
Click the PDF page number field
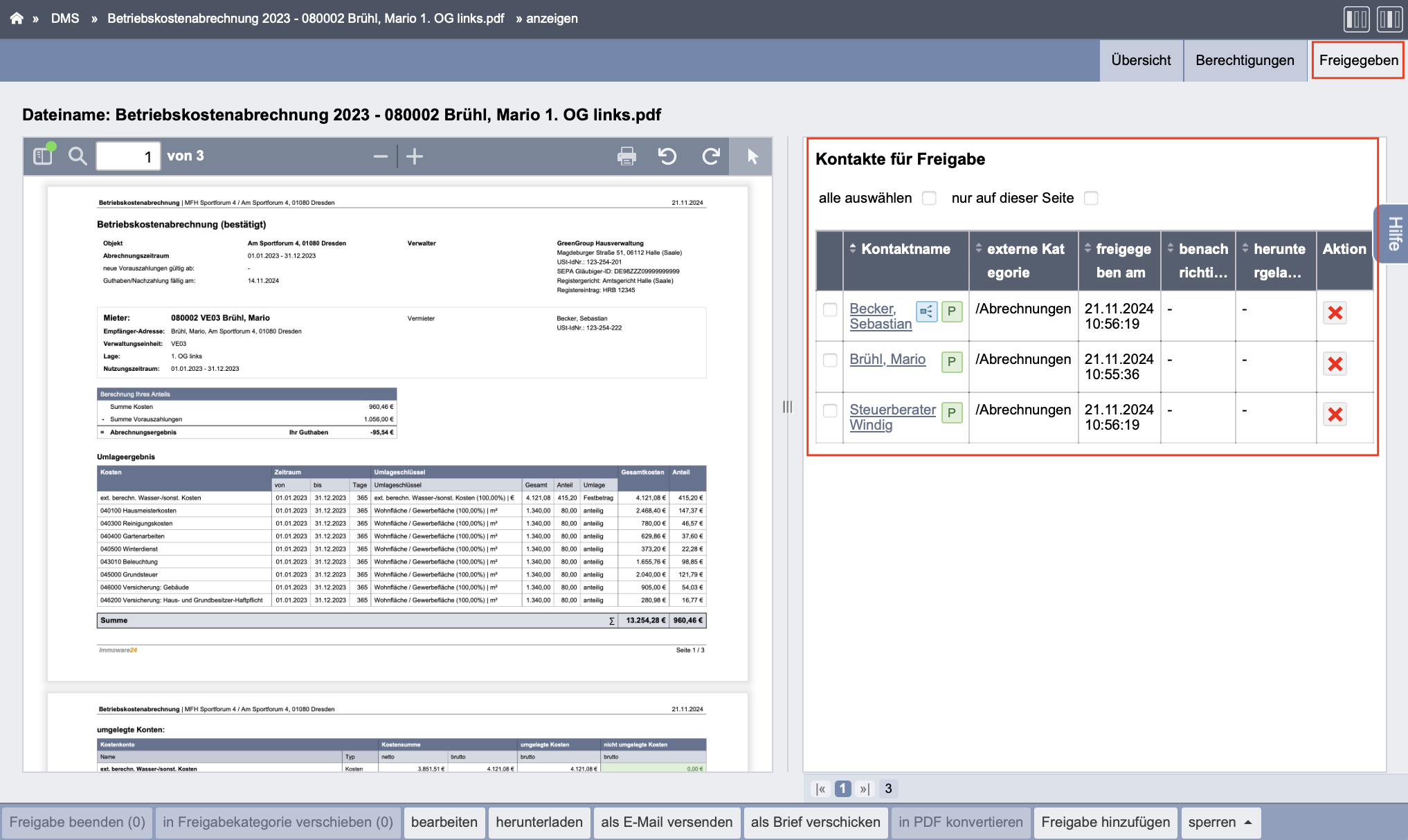tap(128, 156)
